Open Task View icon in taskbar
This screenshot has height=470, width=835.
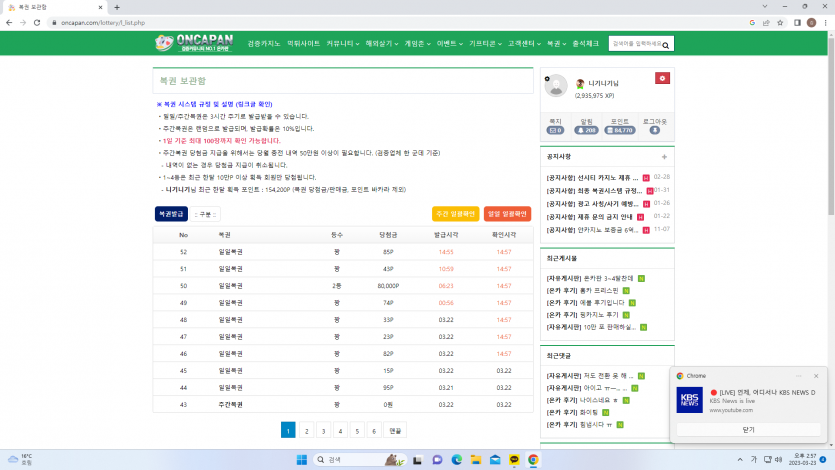(418, 460)
